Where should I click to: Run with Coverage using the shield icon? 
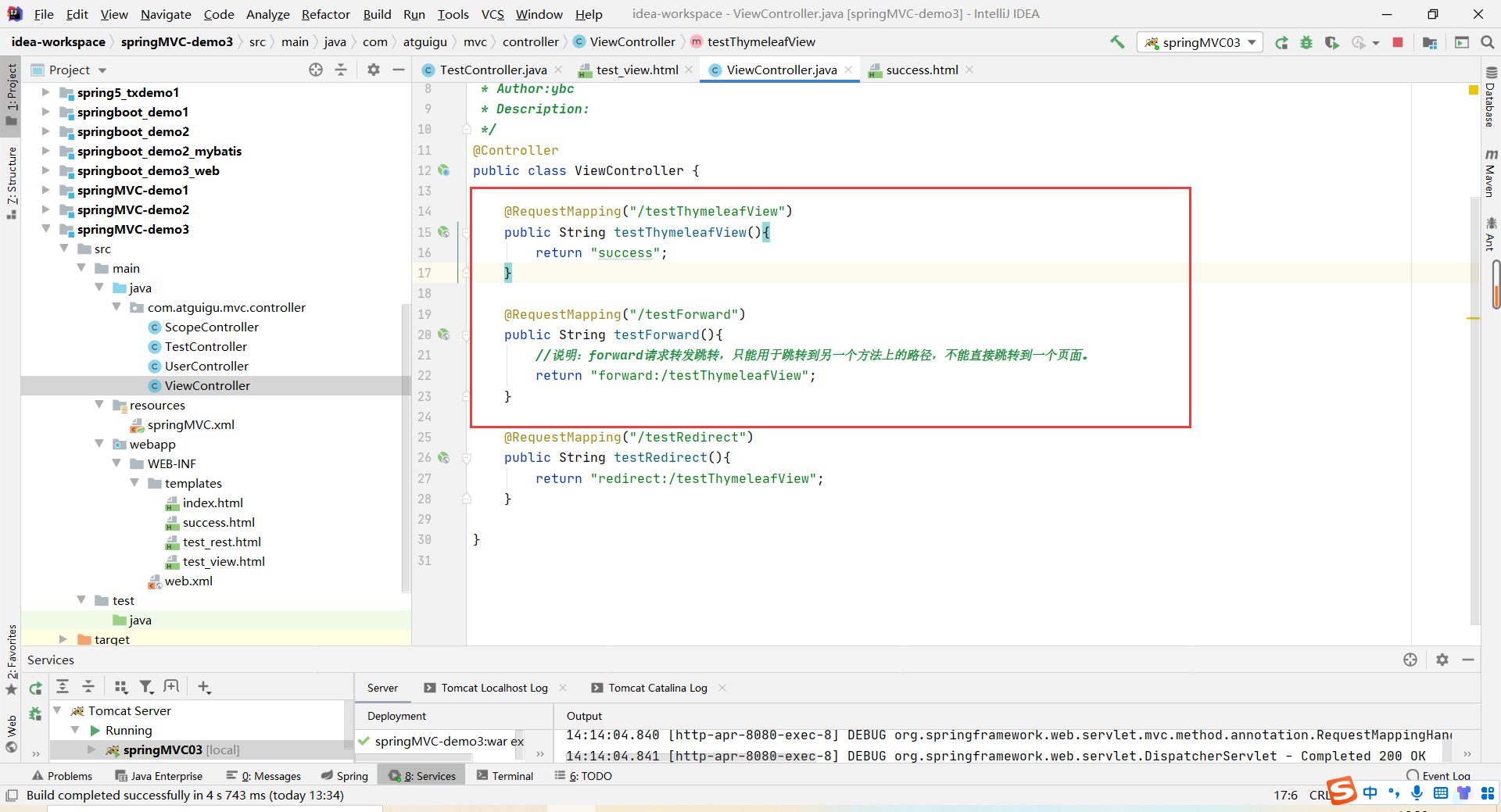(1332, 42)
